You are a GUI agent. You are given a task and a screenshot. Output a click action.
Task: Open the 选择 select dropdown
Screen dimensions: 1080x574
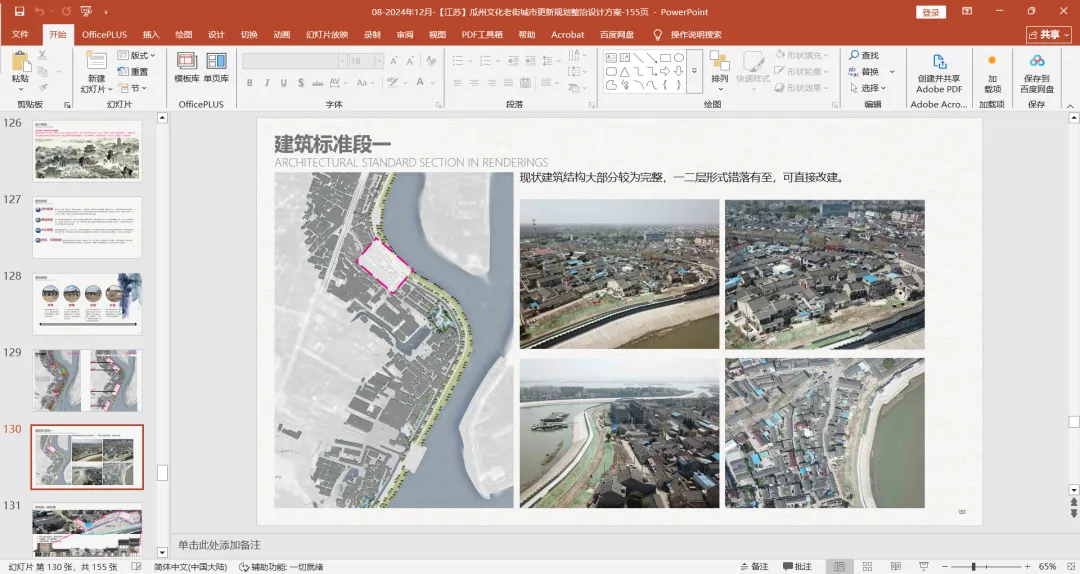click(x=869, y=88)
